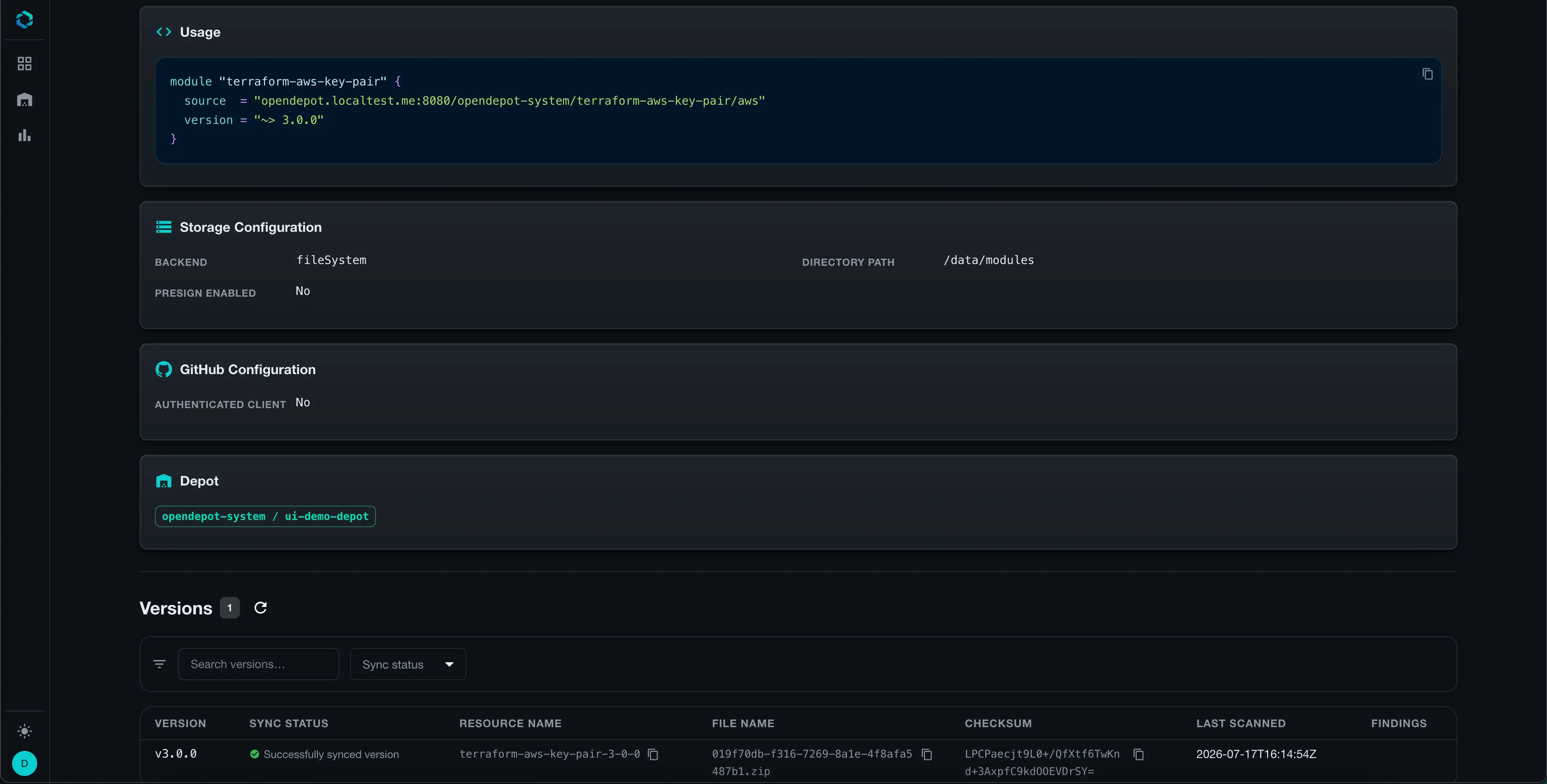Copy resource name terraform-aws-key-pair-3-0-0

point(654,754)
